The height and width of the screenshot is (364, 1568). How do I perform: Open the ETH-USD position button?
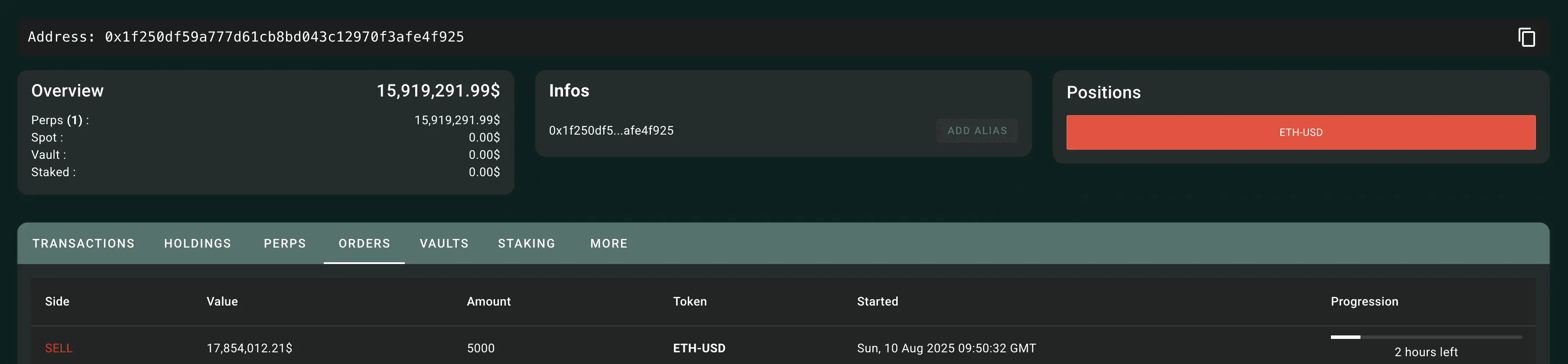[1301, 132]
